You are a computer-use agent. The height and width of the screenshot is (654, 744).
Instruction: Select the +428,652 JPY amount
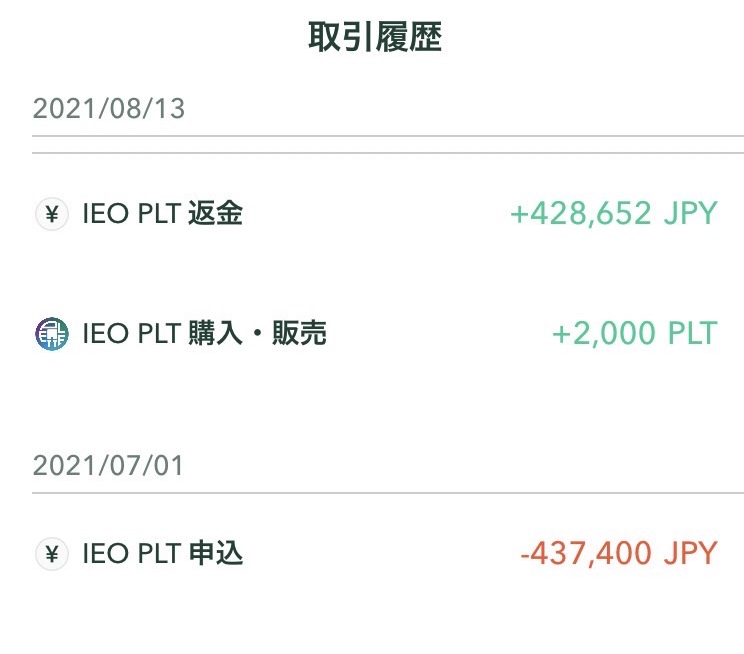pyautogui.click(x=614, y=213)
